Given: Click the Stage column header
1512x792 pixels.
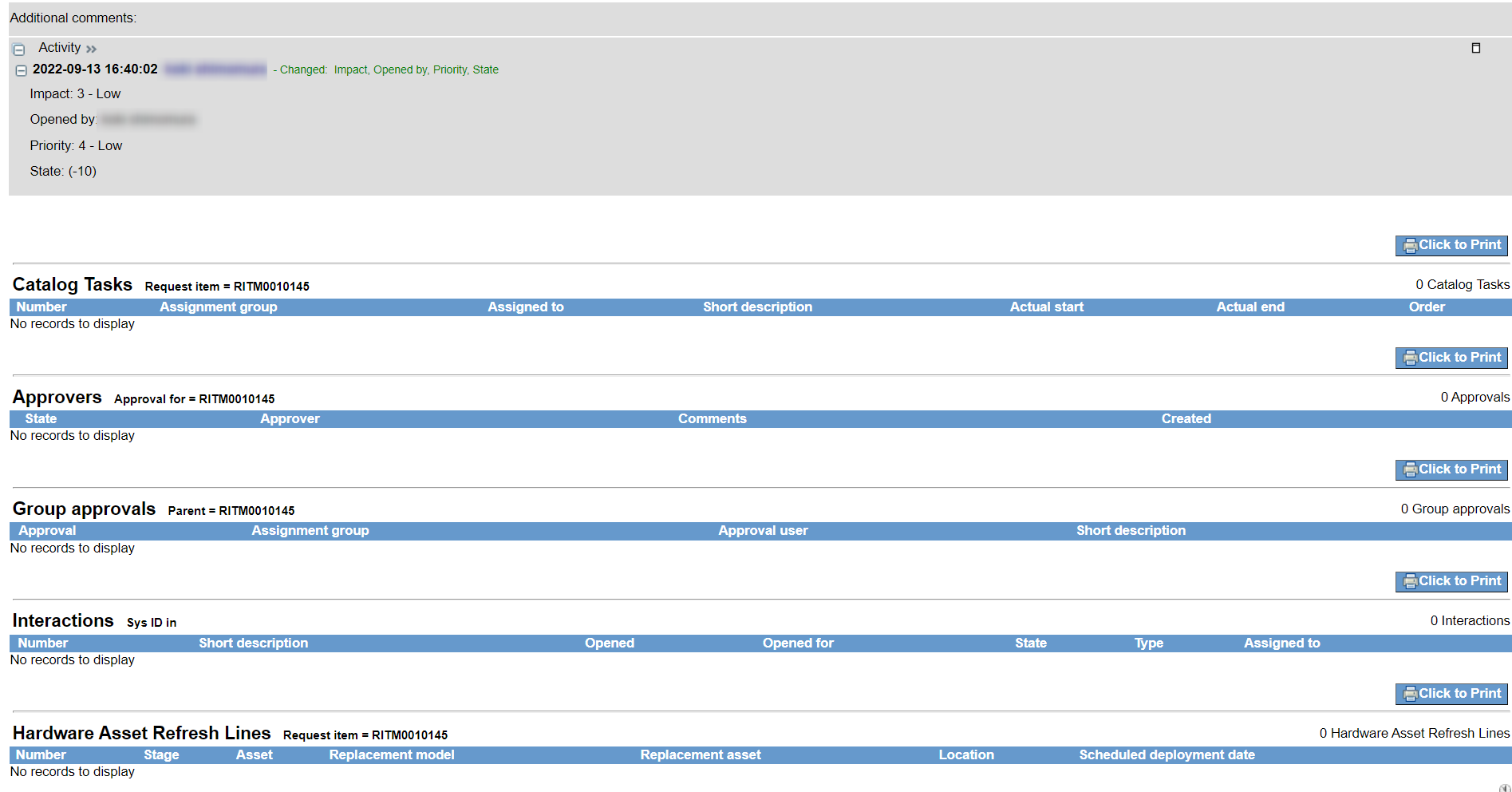Looking at the screenshot, I should [x=161, y=754].
